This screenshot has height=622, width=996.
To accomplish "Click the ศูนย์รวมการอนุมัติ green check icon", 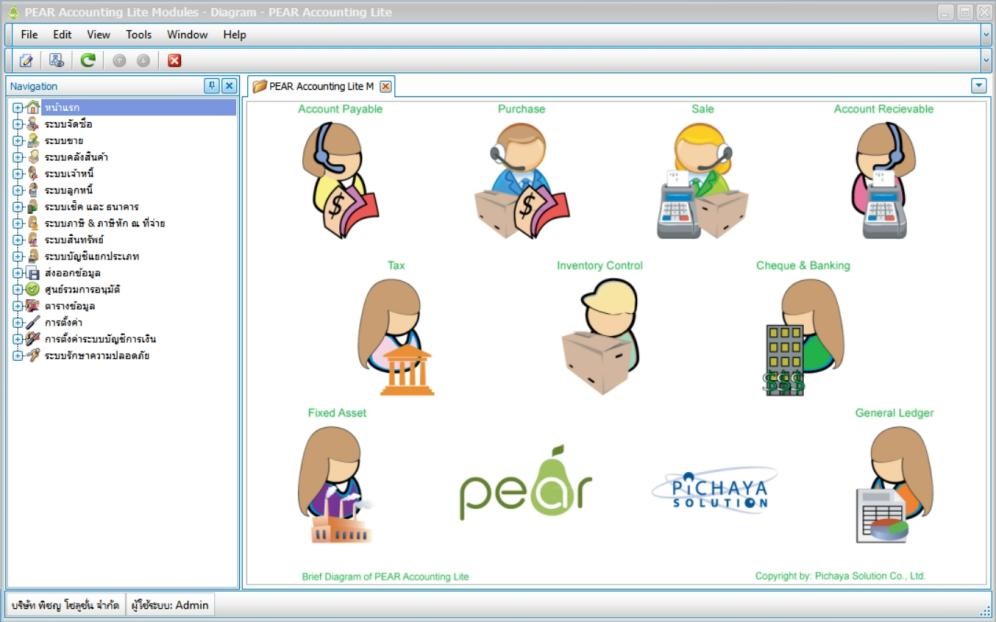I will coord(33,290).
